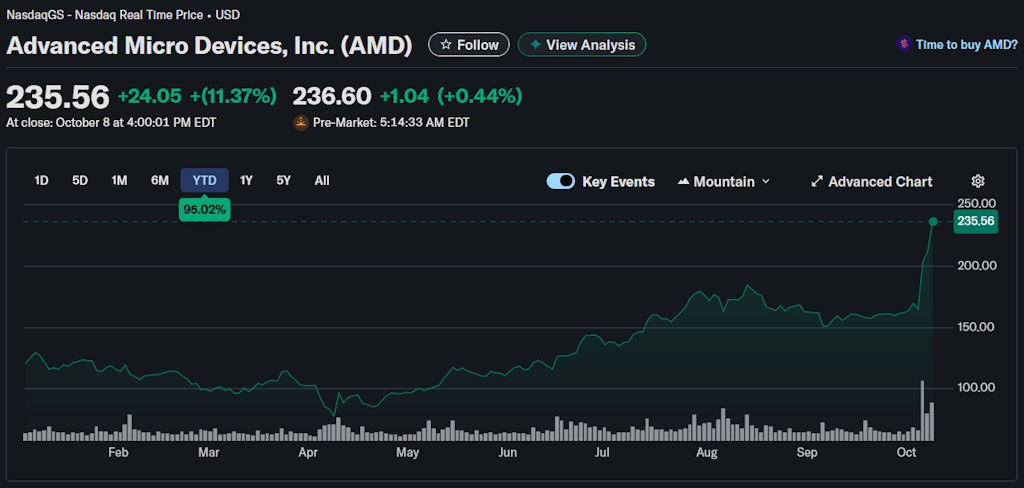Click the Pre-Market session icon
Screen dimensions: 1024x488
(300, 123)
